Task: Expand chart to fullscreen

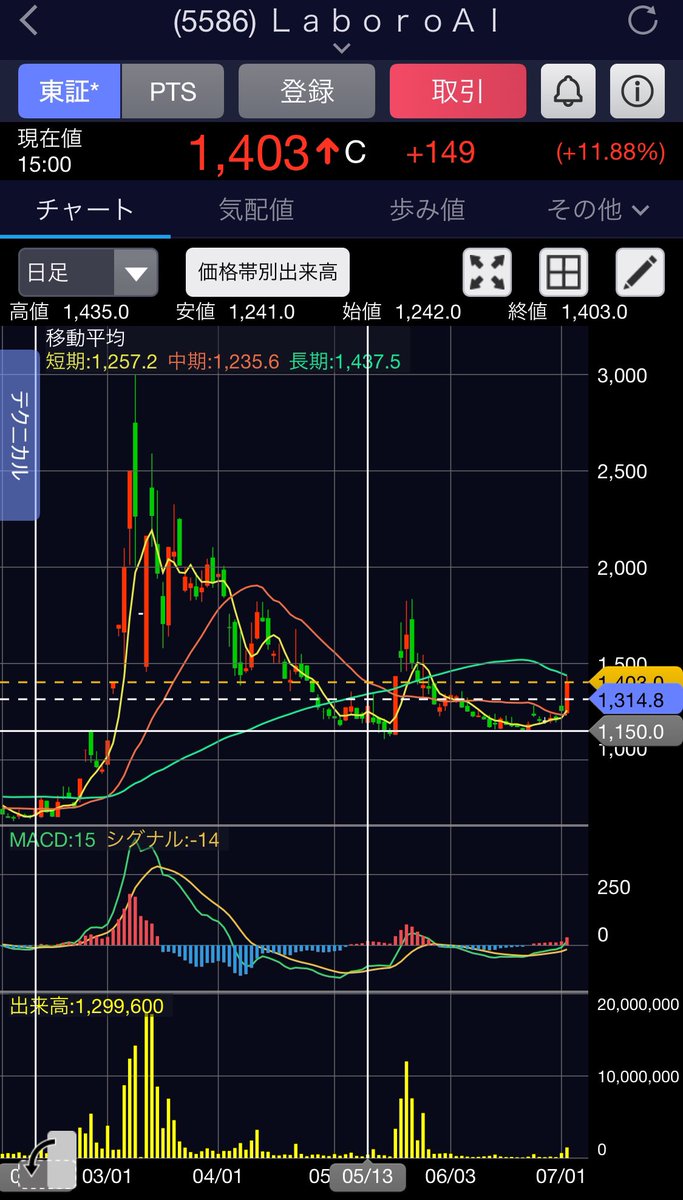Action: coord(487,273)
